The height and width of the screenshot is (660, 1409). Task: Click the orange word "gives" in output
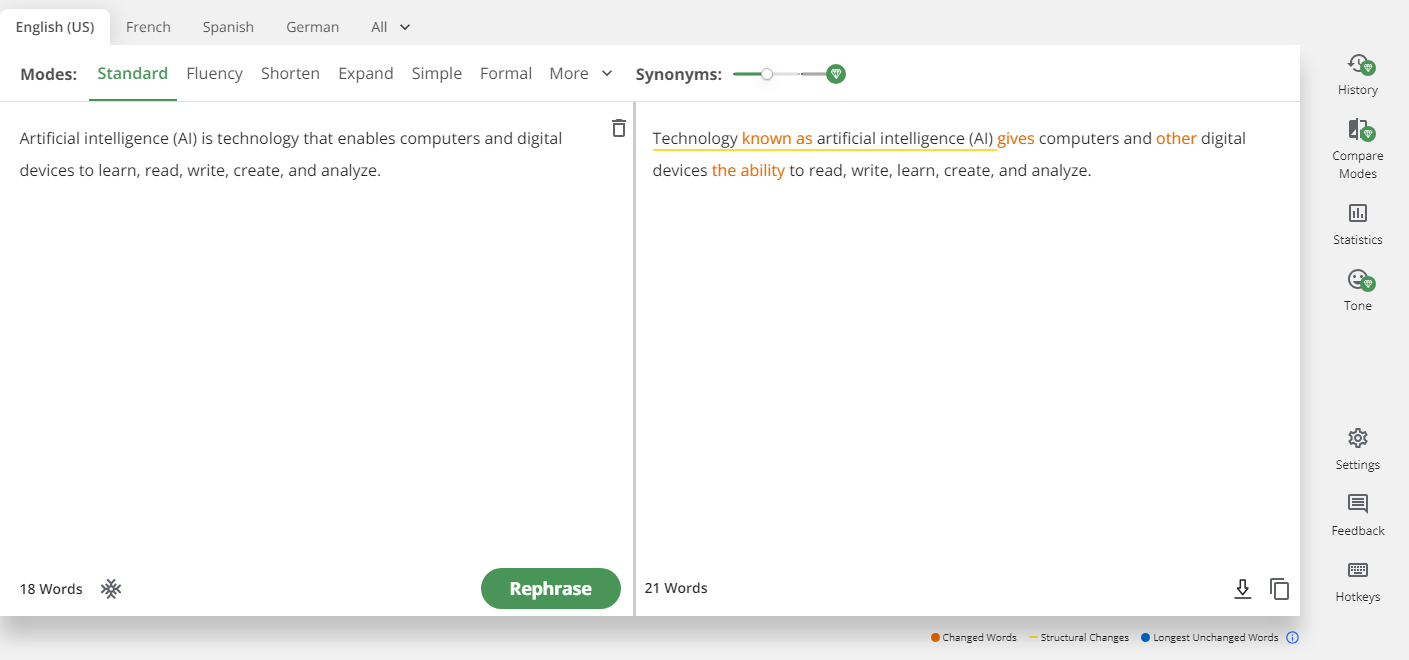pyautogui.click(x=1015, y=139)
